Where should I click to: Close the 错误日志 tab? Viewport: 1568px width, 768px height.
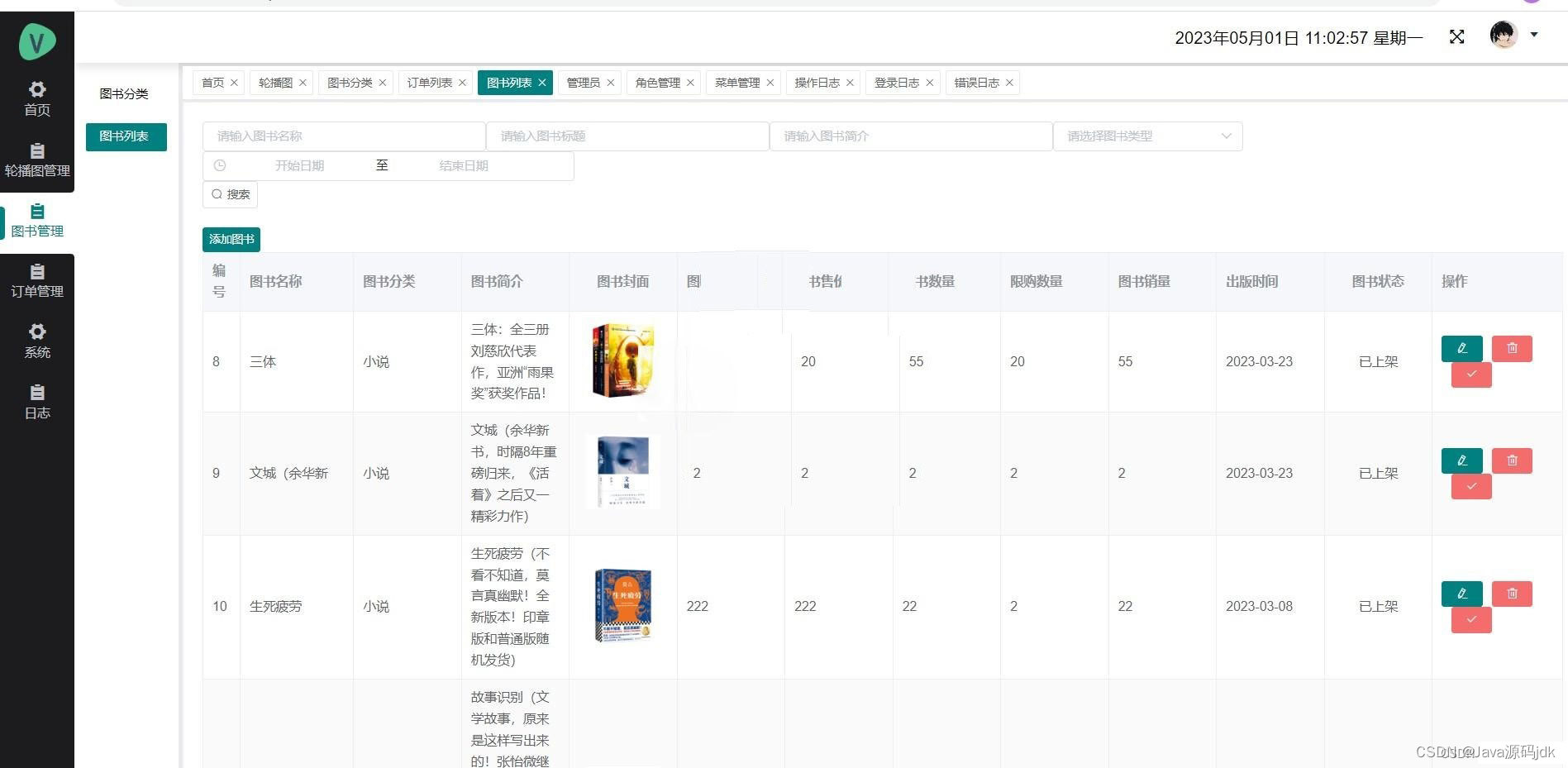(1009, 83)
